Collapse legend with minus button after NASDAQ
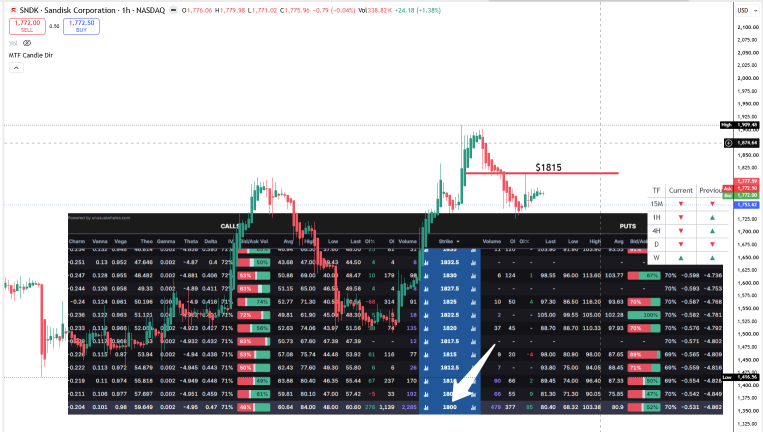Viewport: 763px width, 432px height. point(173,10)
